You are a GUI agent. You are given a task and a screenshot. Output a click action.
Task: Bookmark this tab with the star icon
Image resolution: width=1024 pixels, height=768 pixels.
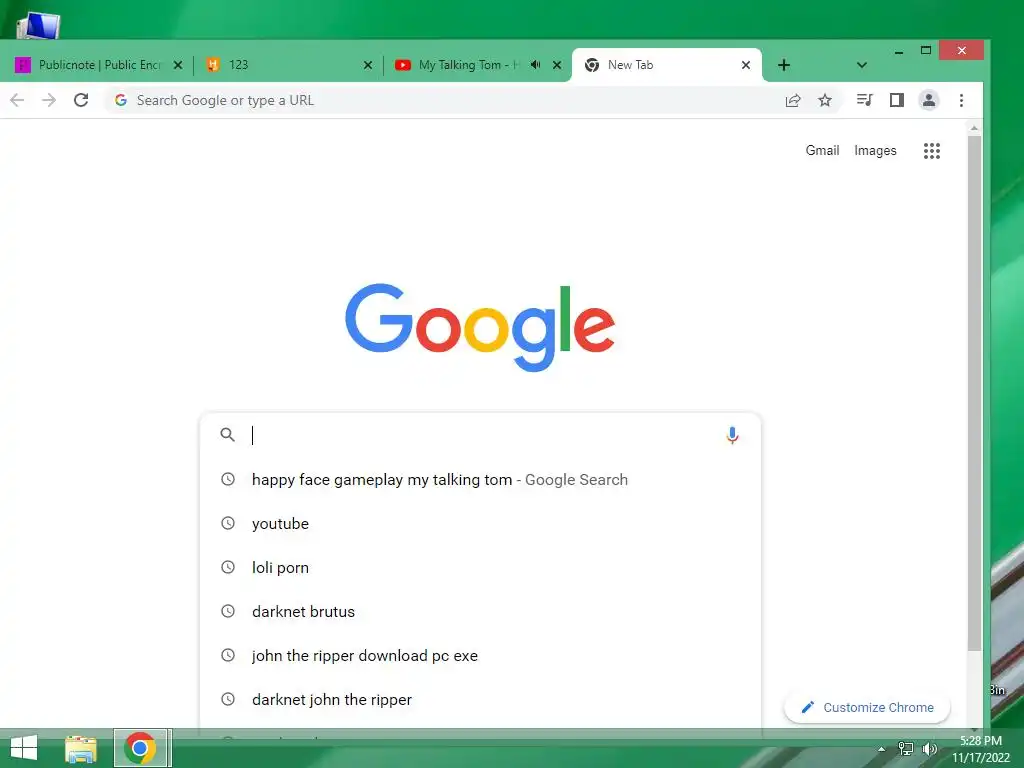click(825, 100)
